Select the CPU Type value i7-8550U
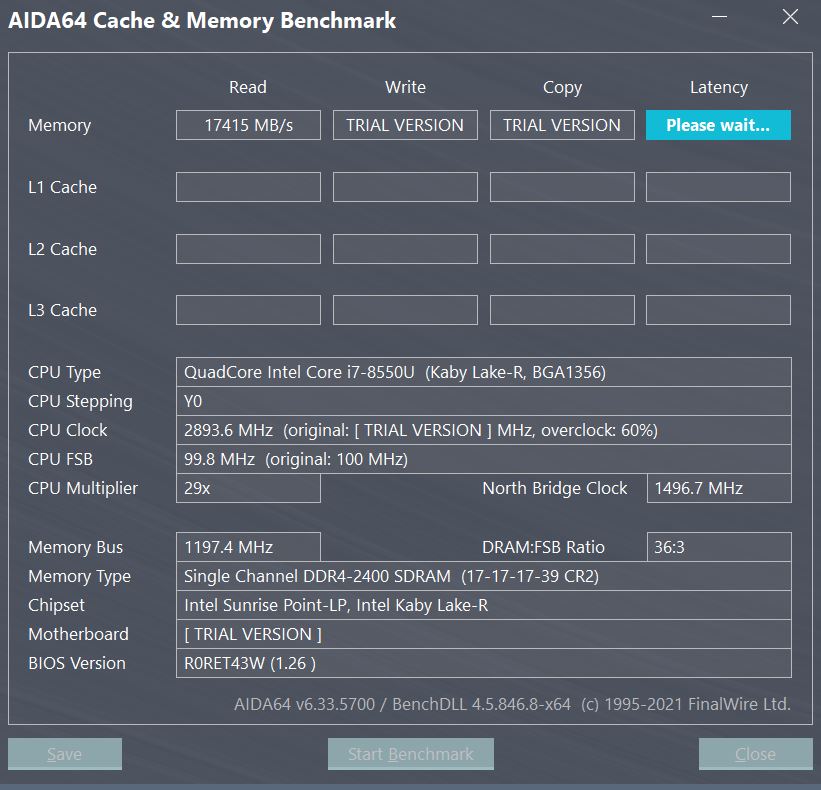 [484, 372]
